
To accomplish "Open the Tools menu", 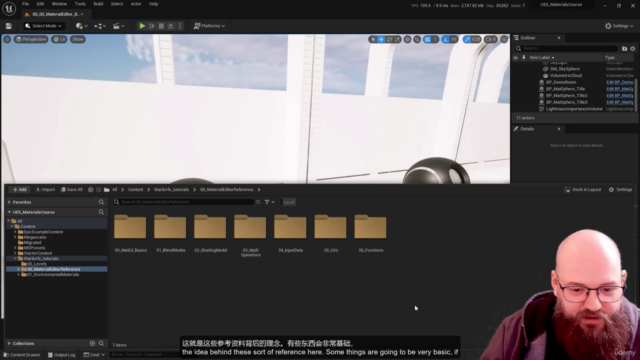I will pos(80,4).
